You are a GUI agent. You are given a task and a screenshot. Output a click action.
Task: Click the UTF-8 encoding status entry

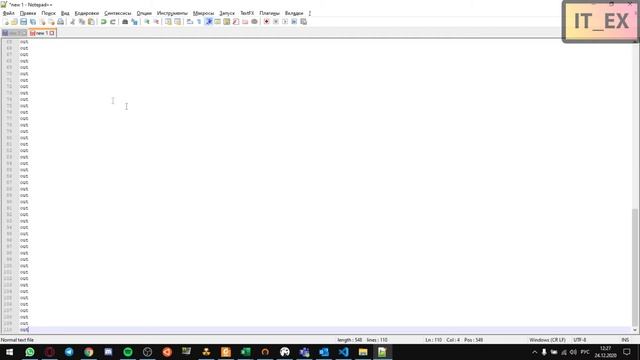[x=580, y=340]
